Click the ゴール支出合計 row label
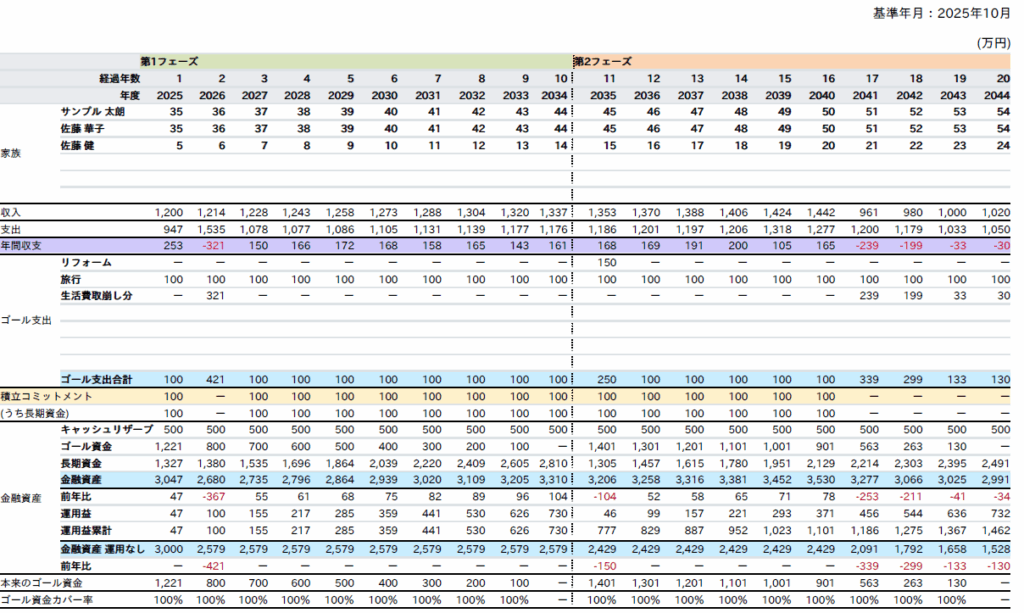1024x613 pixels. pos(97,380)
